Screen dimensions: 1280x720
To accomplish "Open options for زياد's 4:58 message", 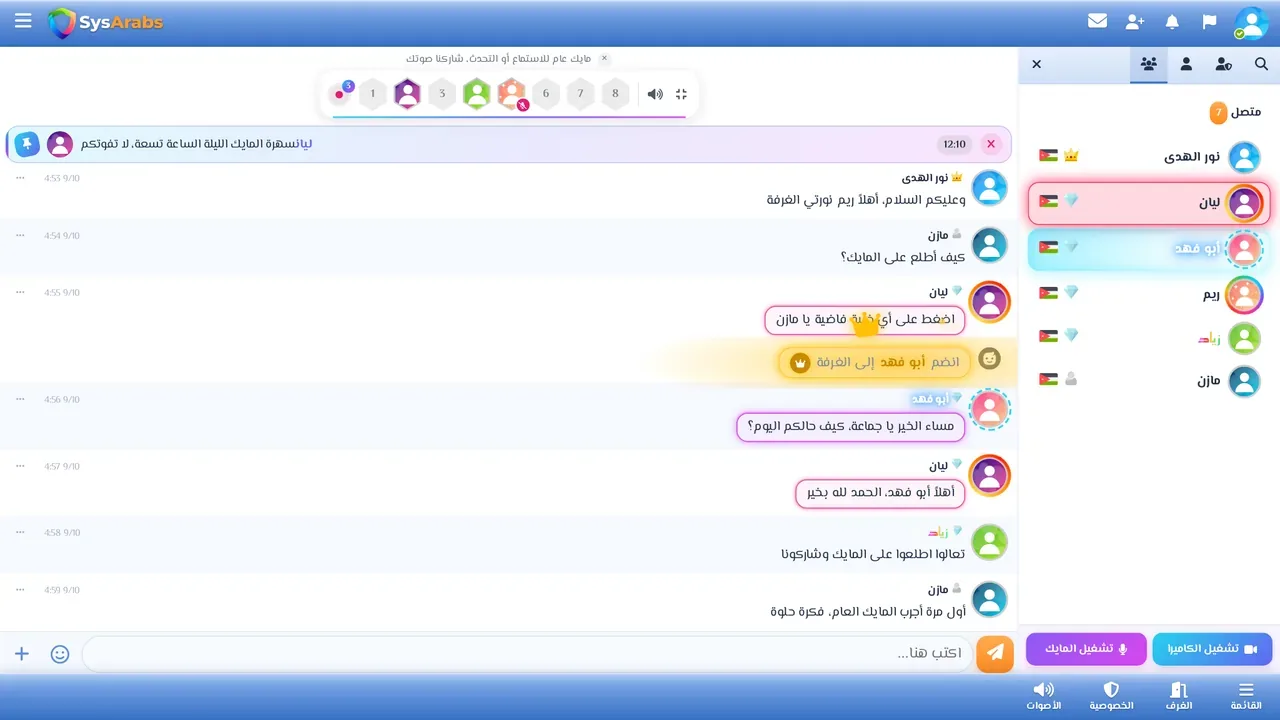I will tap(20, 533).
